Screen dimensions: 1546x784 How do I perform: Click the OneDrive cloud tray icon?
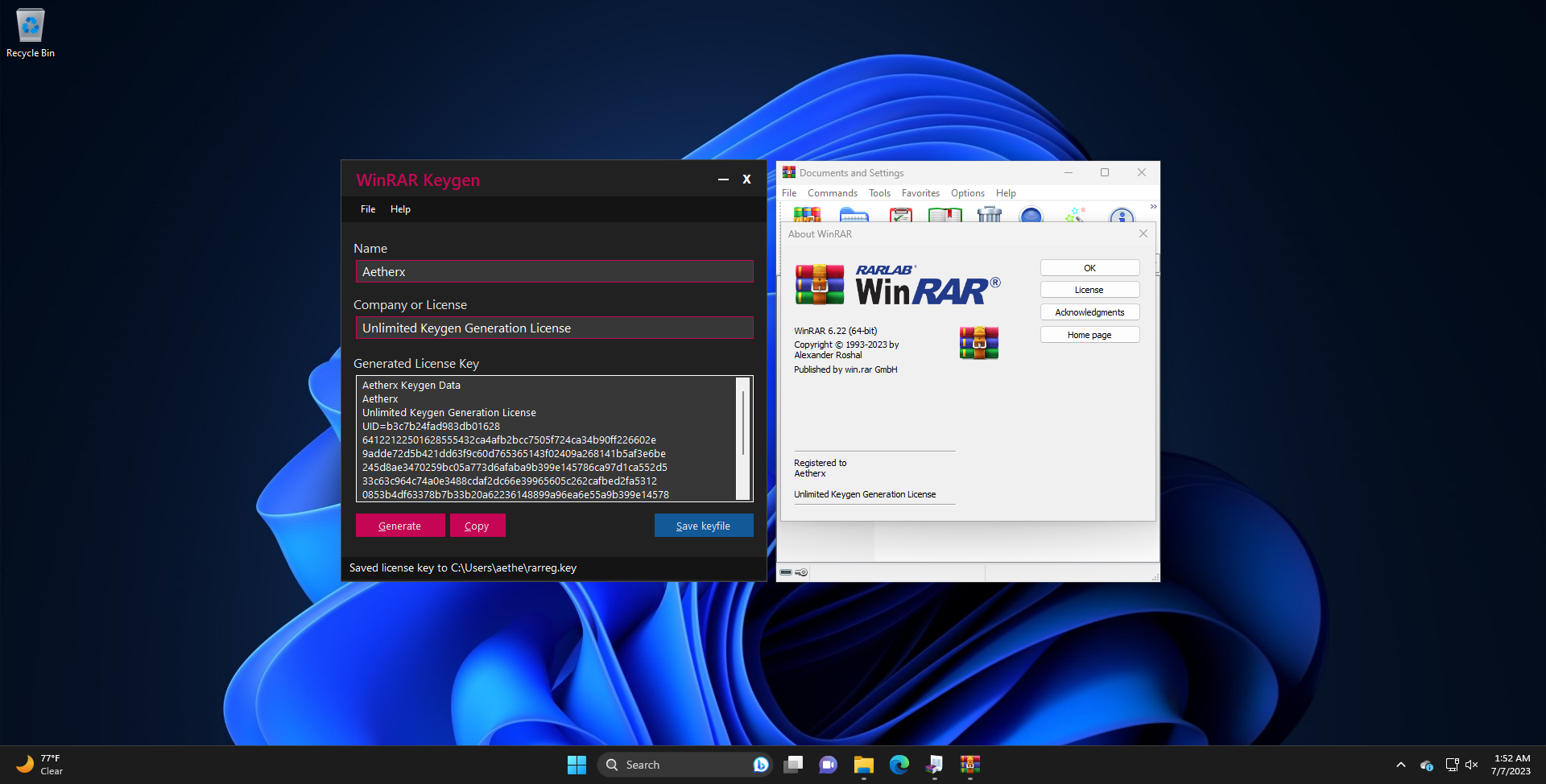pyautogui.click(x=1426, y=765)
